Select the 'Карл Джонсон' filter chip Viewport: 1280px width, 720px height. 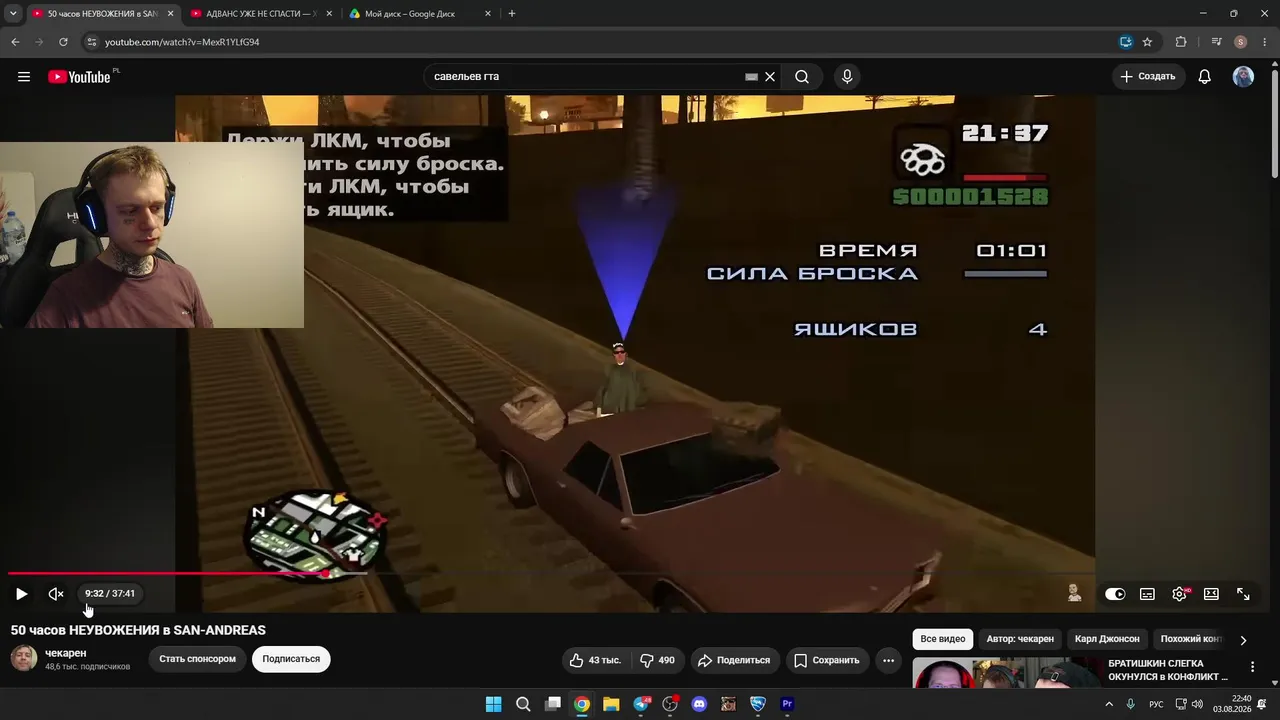[x=1107, y=639]
